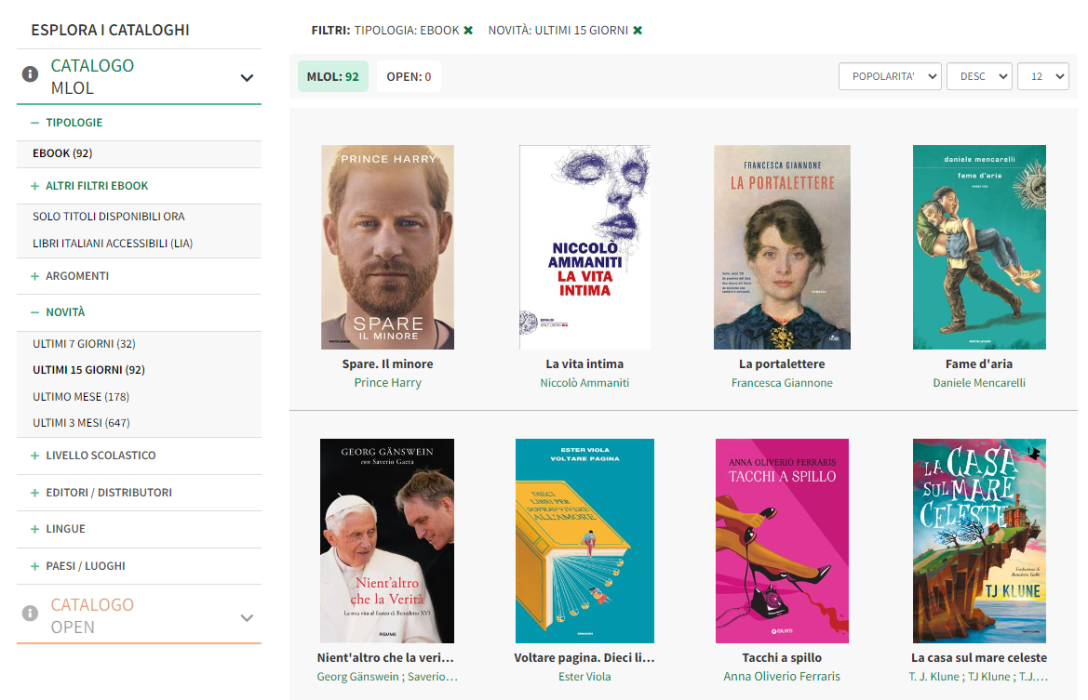
Task: Switch to the OPEN: 0 results tab
Action: click(x=408, y=77)
